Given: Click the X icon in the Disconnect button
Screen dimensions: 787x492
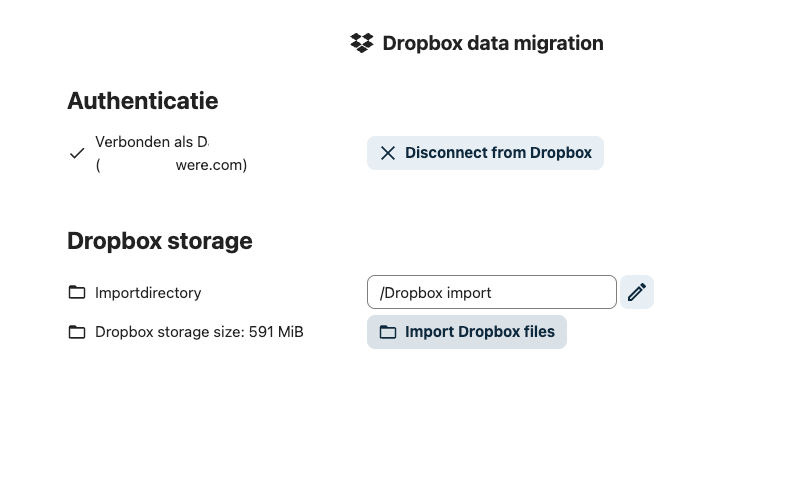Looking at the screenshot, I should [388, 153].
